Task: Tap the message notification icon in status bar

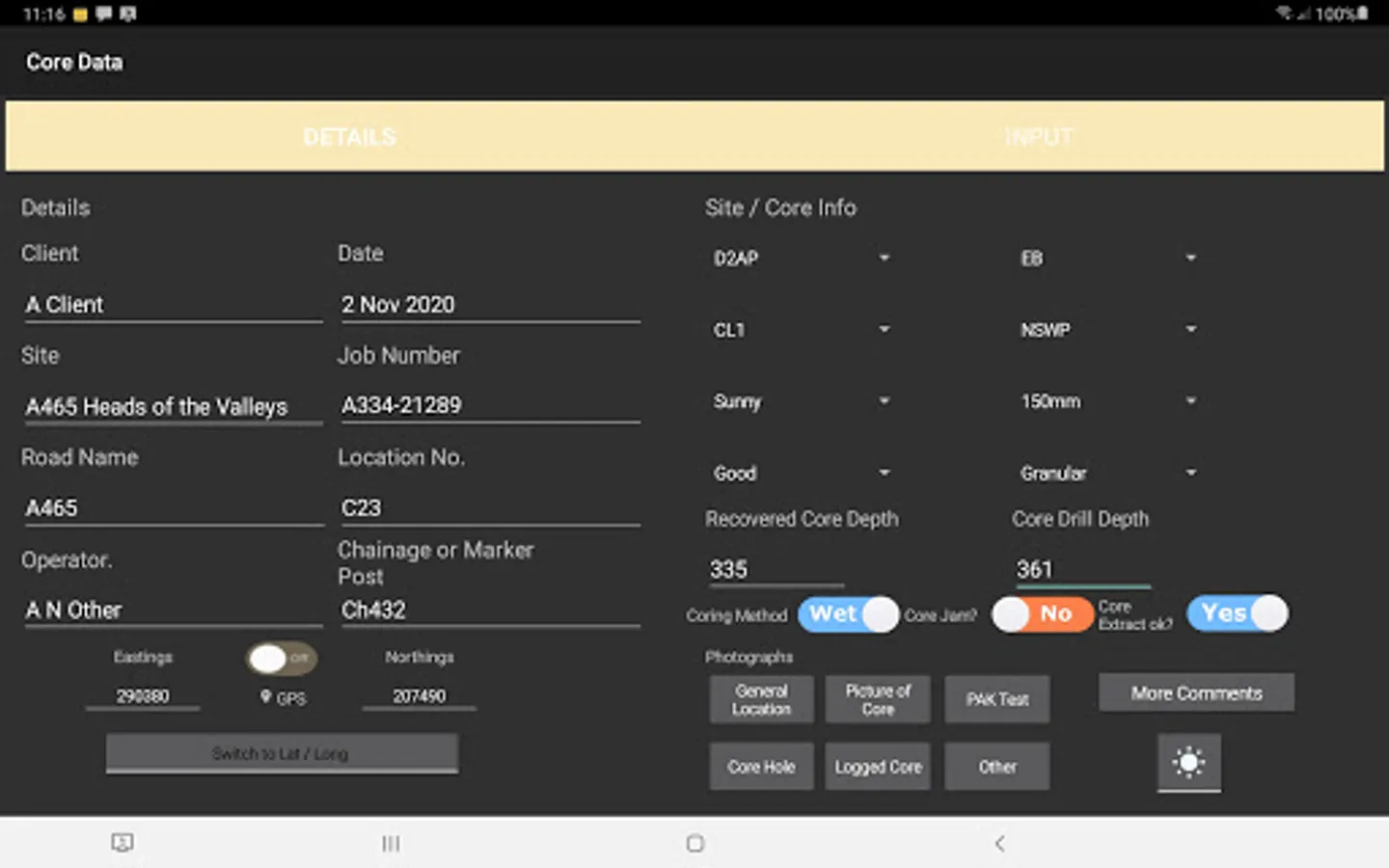Action: tap(104, 14)
